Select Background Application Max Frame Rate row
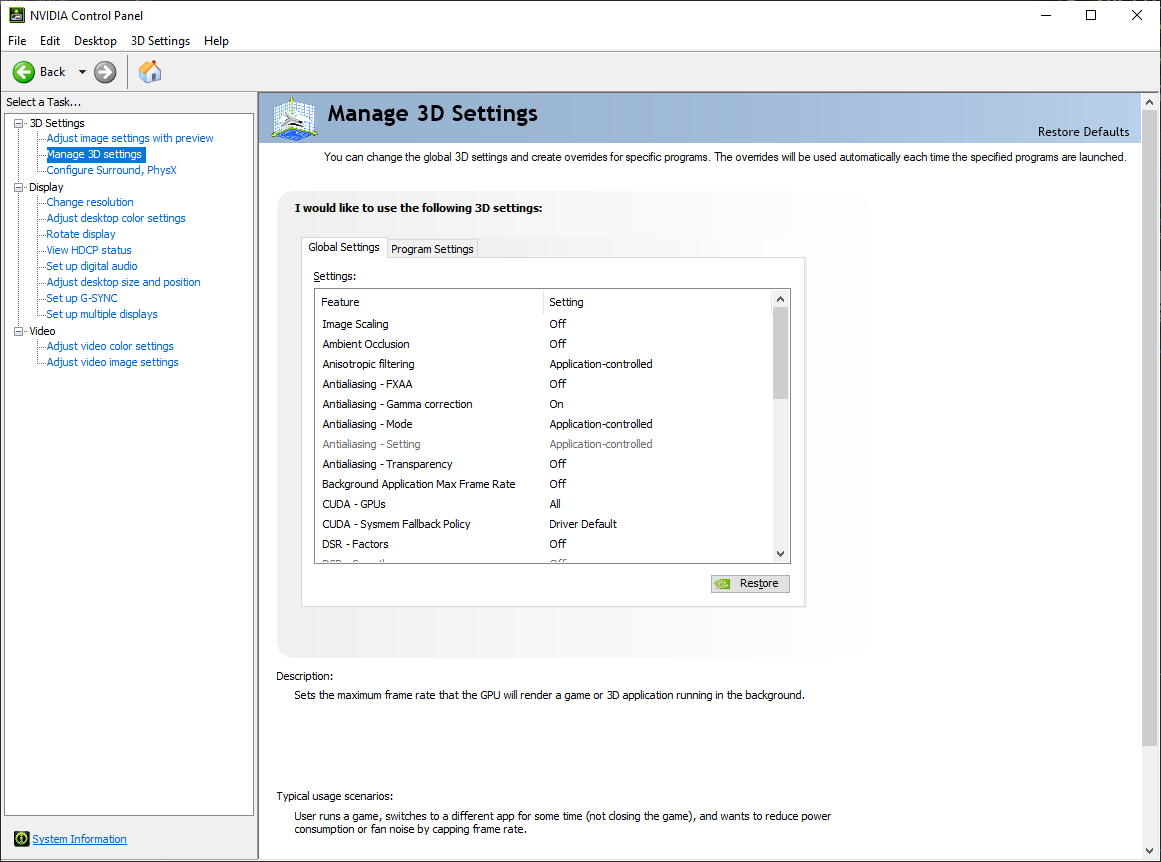The height and width of the screenshot is (862, 1161). 543,484
